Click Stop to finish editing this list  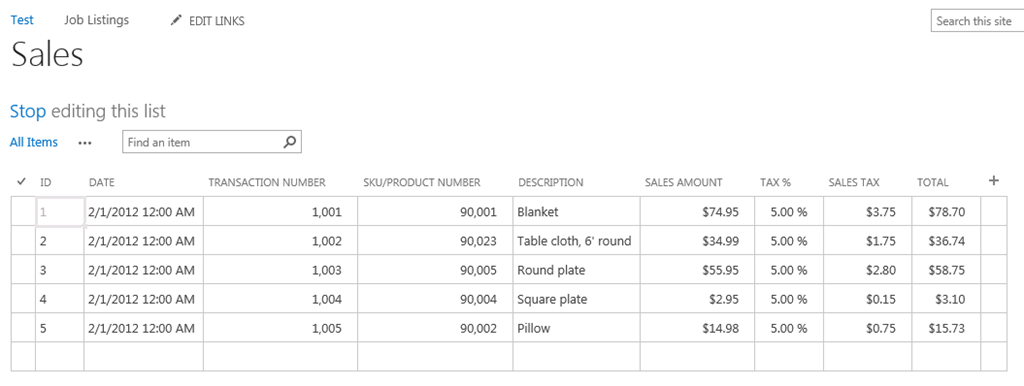28,112
